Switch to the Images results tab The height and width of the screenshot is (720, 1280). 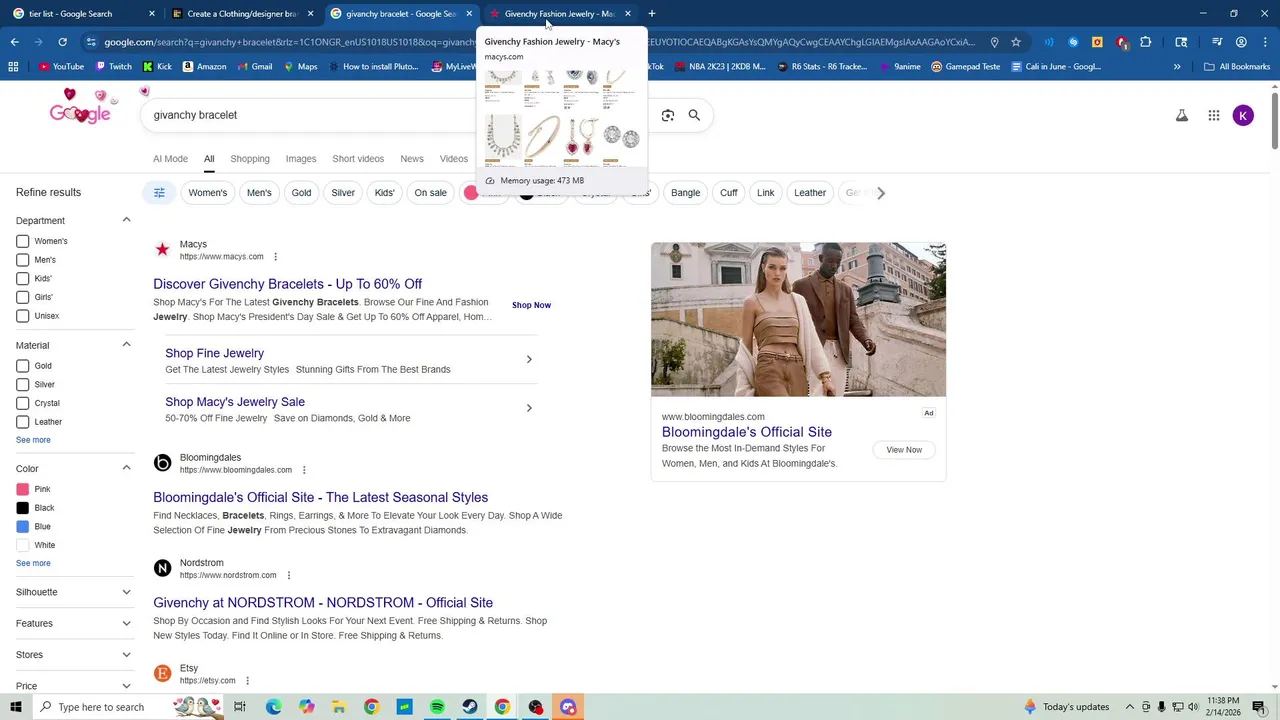tap(301, 159)
